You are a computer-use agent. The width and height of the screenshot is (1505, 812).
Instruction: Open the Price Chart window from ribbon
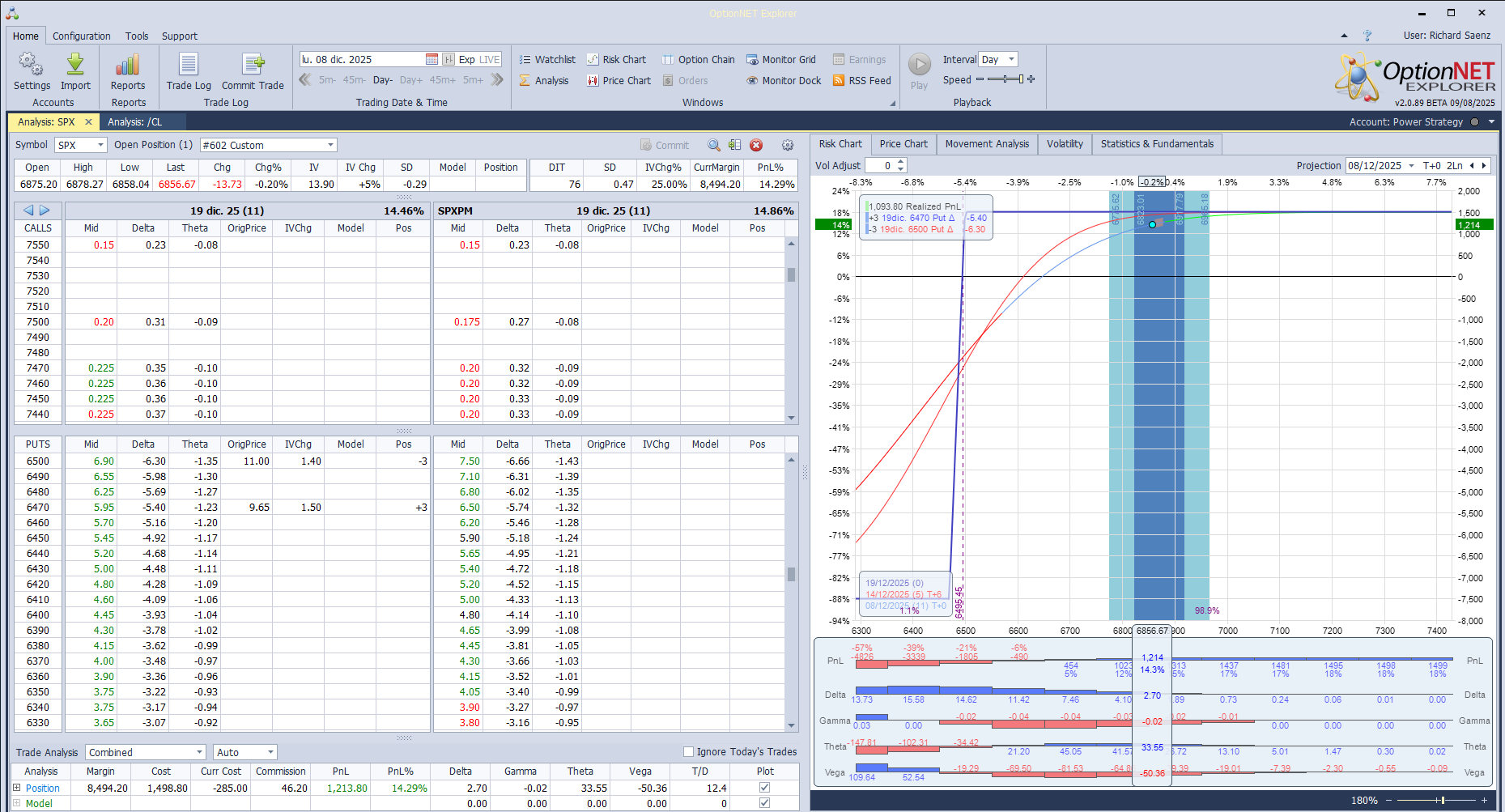point(619,80)
